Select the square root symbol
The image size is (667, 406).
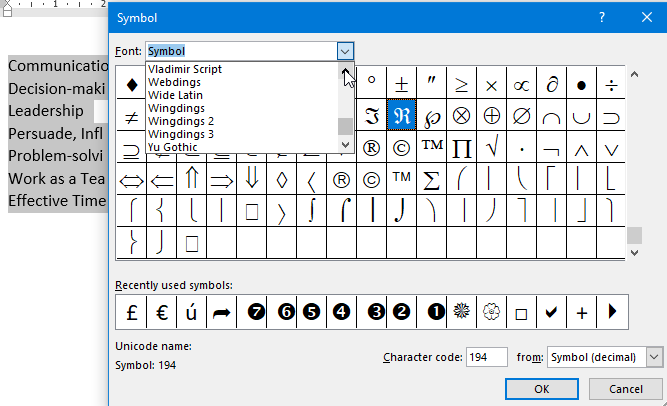pos(492,148)
